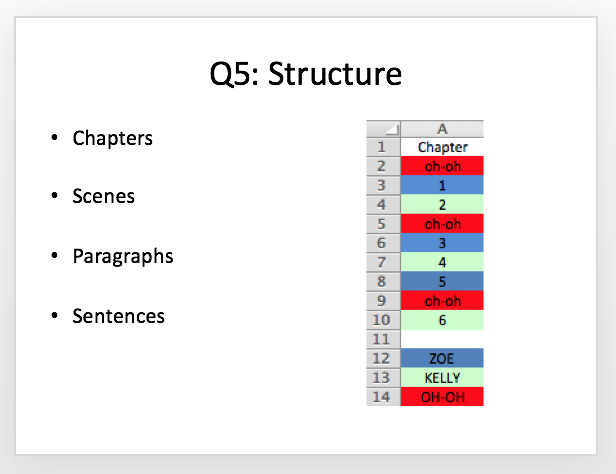Viewport: 616px width, 474px height.
Task: Select the oh-oh cell in row 9
Action: 442,301
